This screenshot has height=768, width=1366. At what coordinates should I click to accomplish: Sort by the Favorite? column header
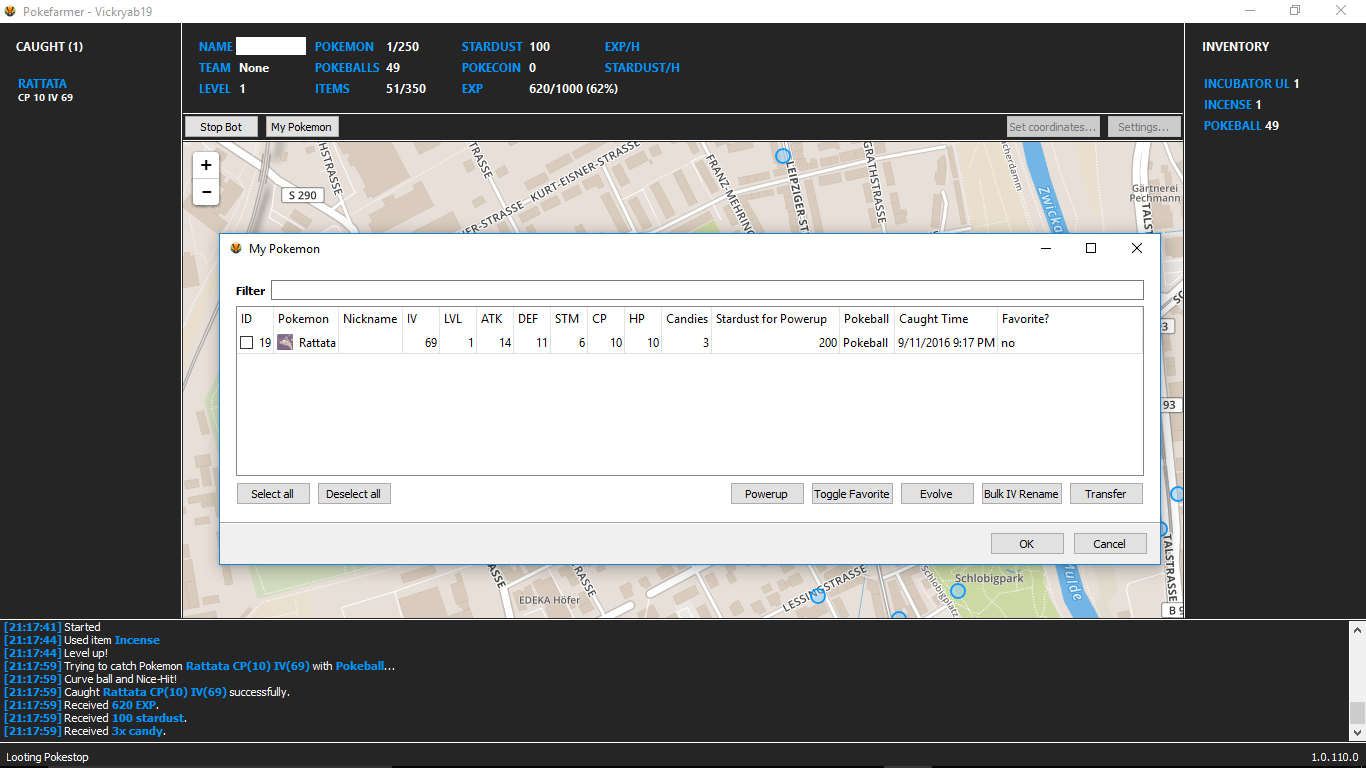pos(1070,319)
